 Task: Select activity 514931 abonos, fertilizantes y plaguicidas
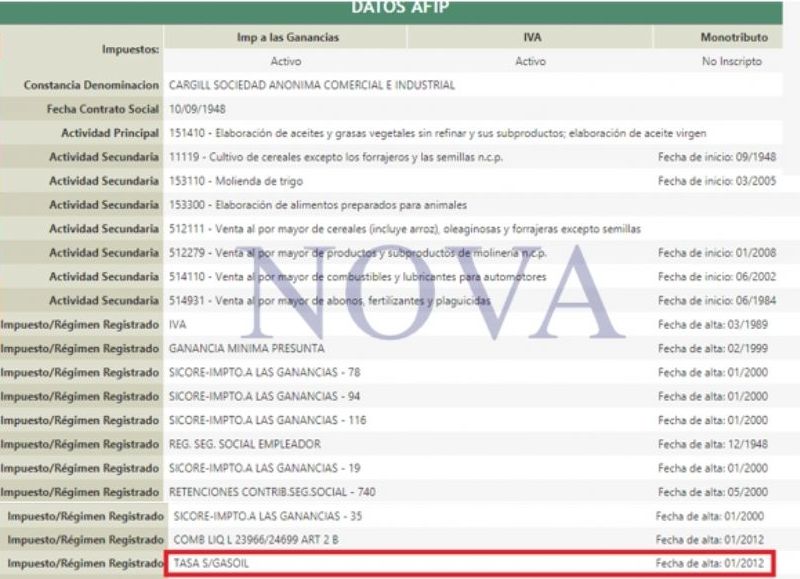coord(330,301)
